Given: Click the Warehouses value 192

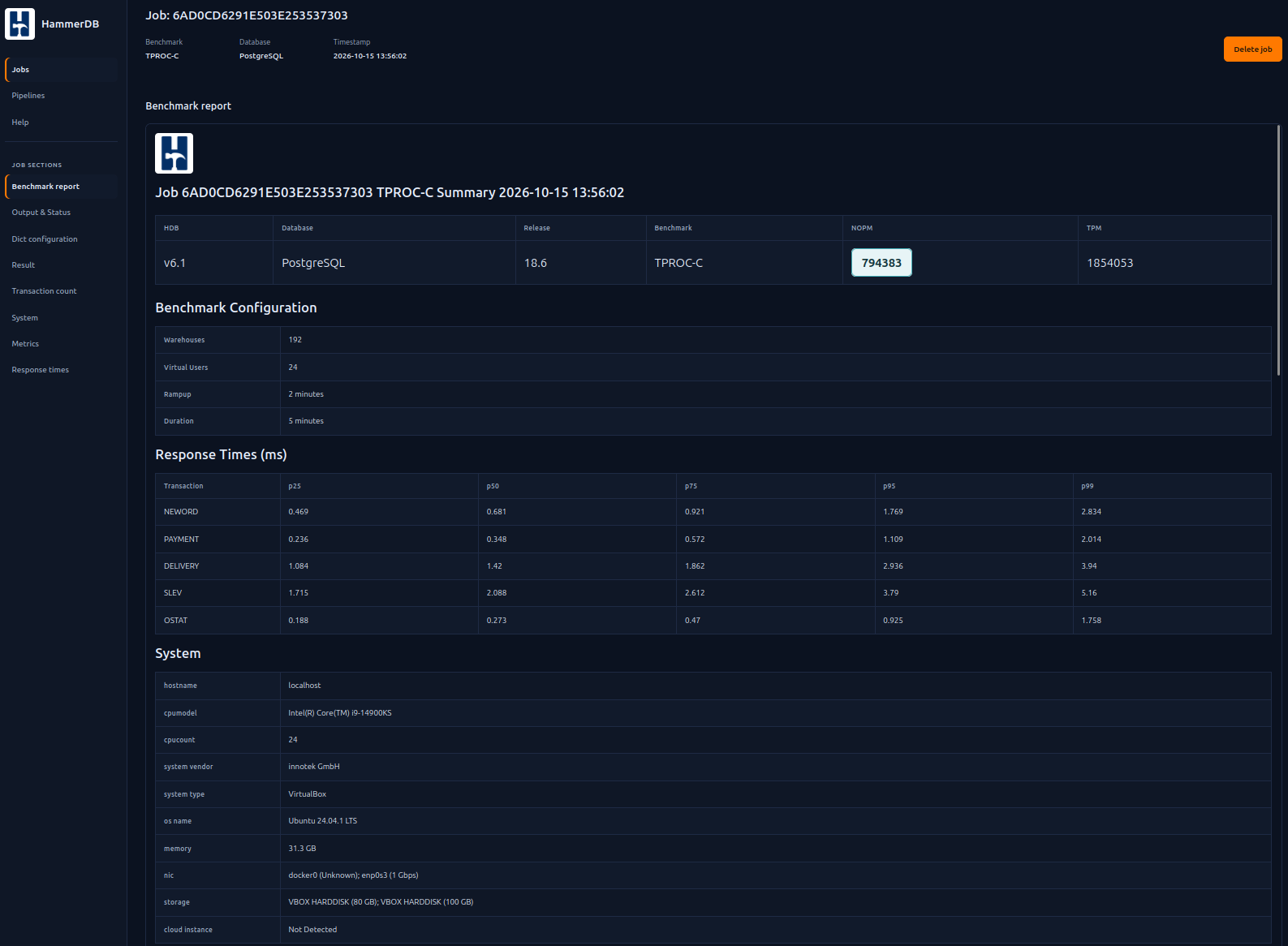Looking at the screenshot, I should tap(295, 340).
